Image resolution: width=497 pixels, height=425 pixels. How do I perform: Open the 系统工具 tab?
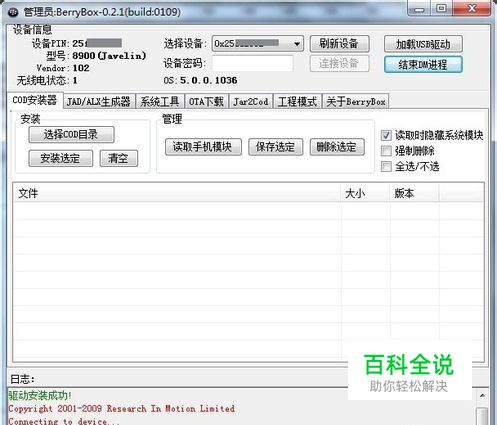coord(160,101)
